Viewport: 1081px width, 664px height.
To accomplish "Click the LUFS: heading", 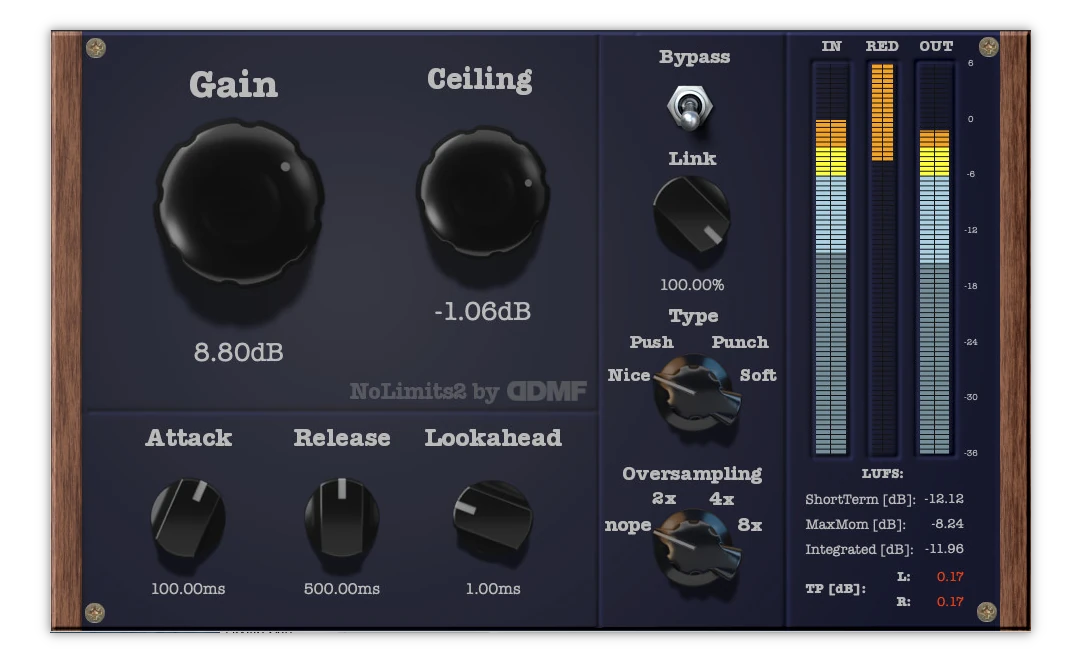I will 882,474.
